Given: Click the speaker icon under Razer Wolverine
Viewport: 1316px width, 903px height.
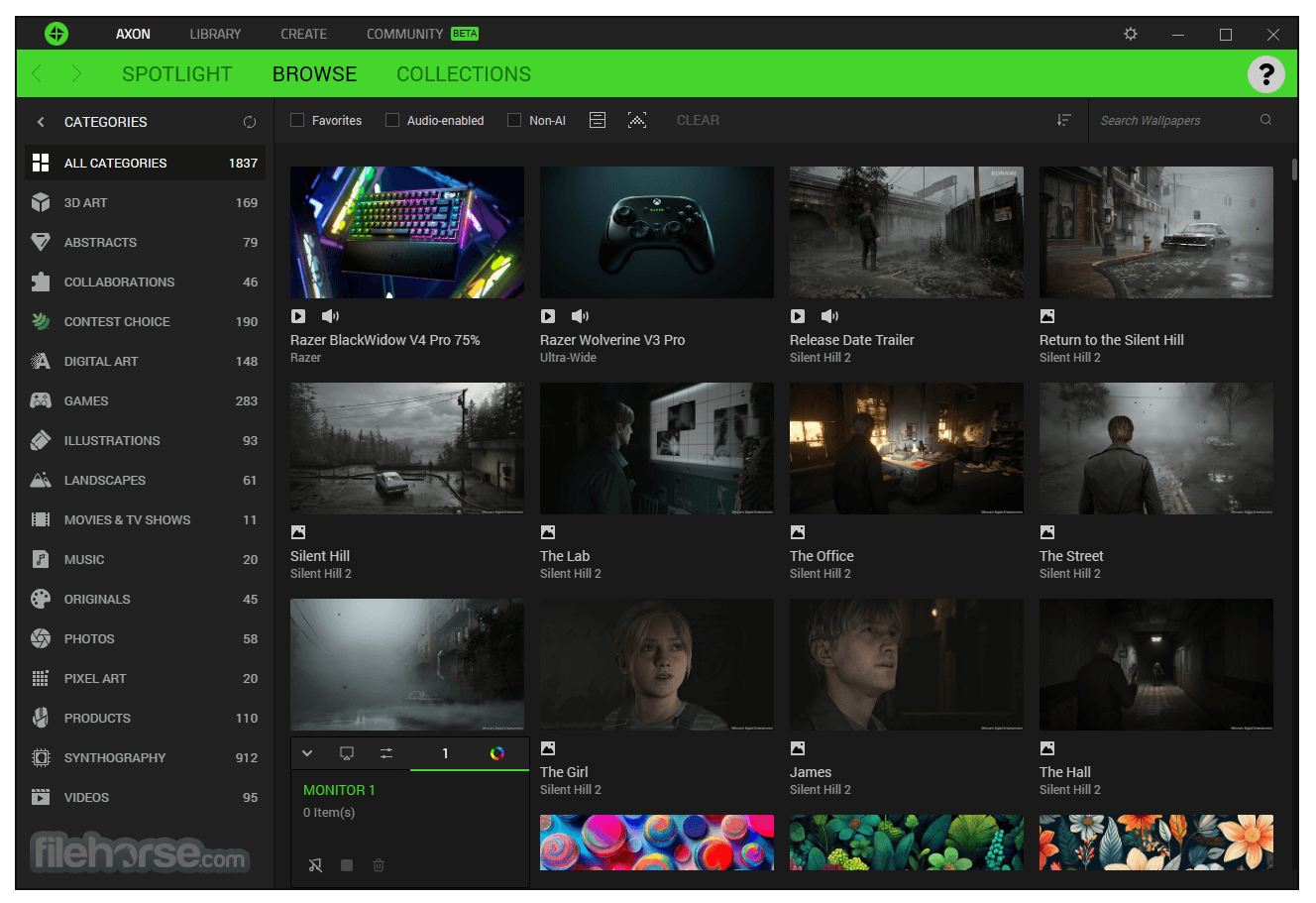Looking at the screenshot, I should click(580, 316).
